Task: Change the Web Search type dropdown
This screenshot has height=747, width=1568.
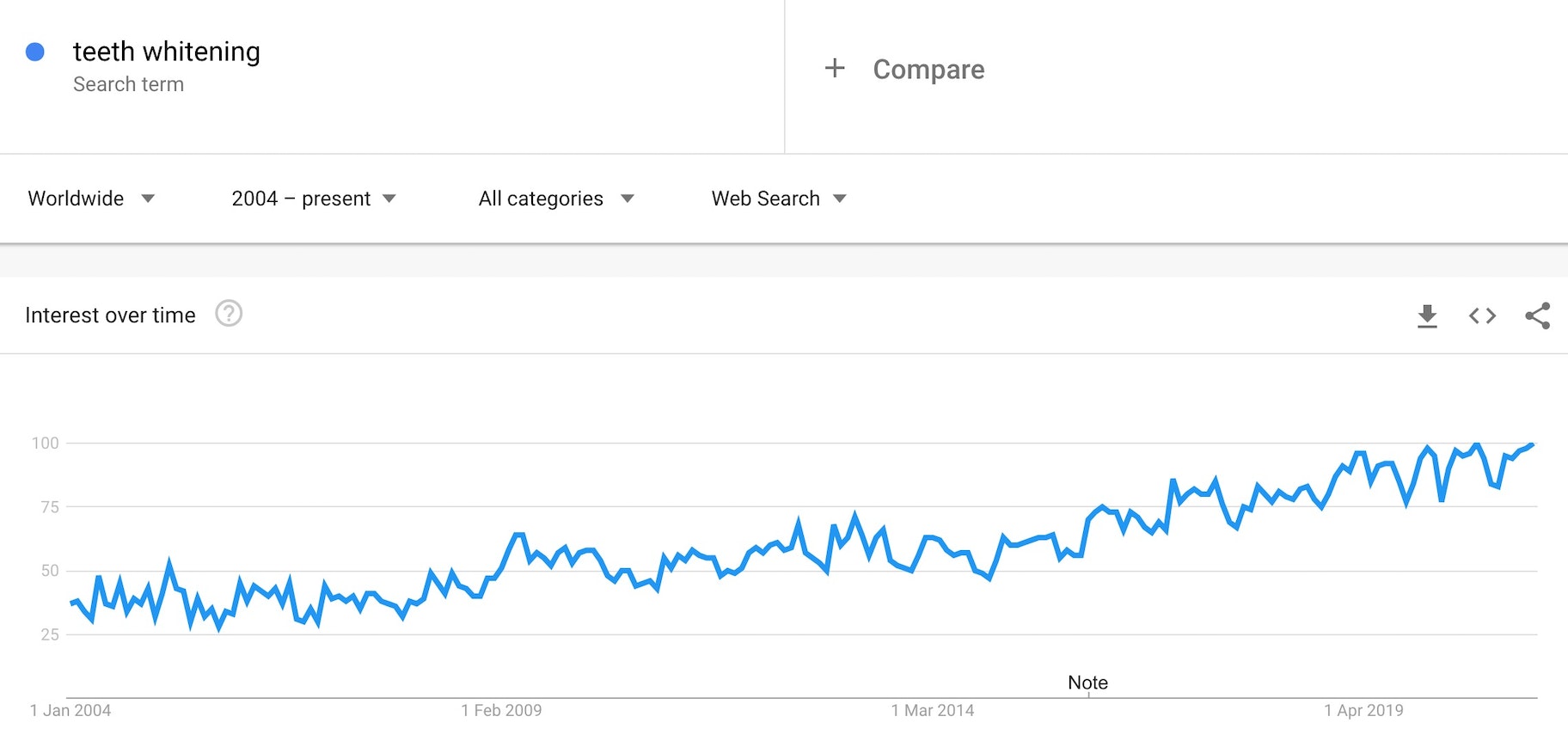Action: click(x=779, y=199)
